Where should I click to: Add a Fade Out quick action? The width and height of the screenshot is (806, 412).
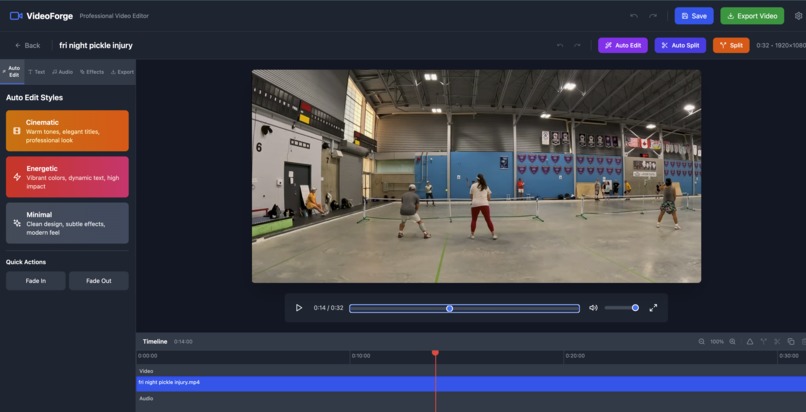coord(99,281)
